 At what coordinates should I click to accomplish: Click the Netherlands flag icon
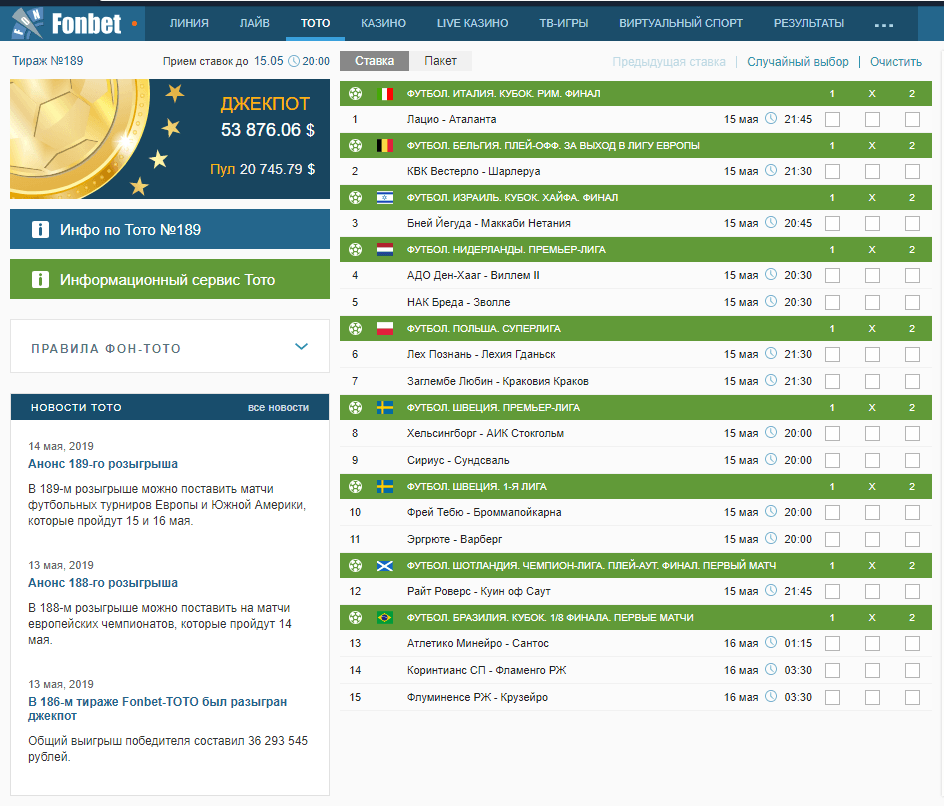click(x=385, y=249)
